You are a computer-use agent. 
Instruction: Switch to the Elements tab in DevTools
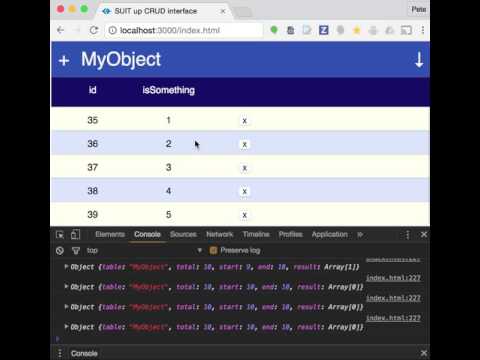[x=110, y=234]
